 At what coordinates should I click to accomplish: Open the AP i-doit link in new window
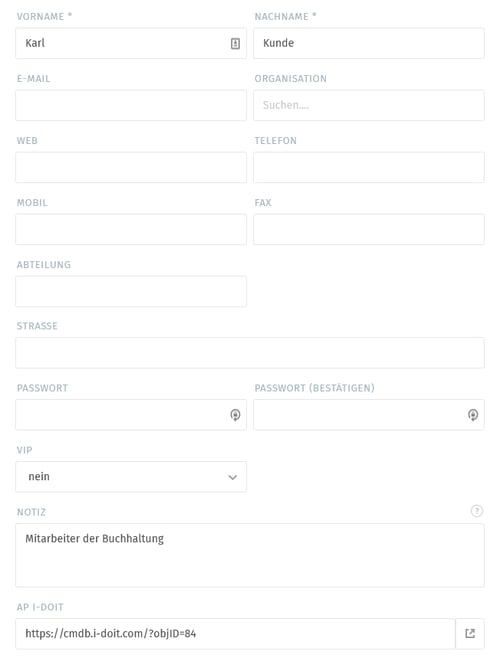tap(470, 634)
